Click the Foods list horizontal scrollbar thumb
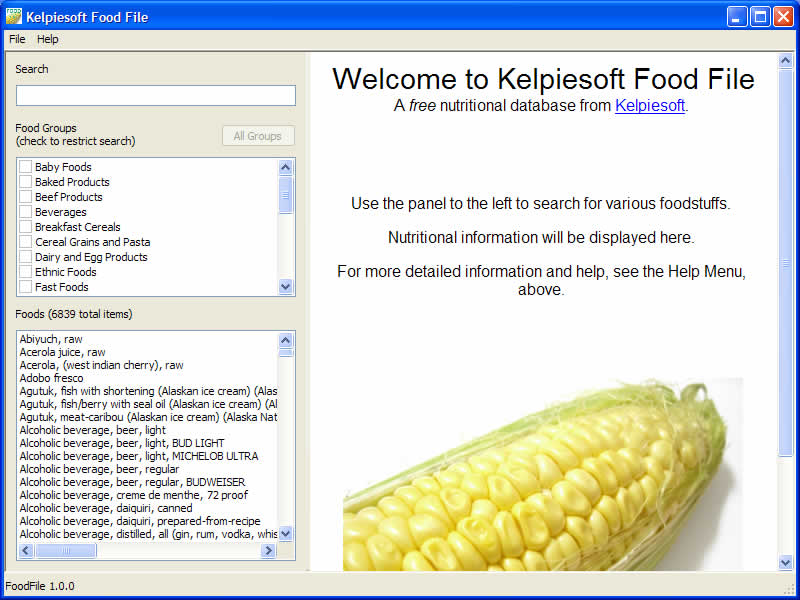Image resolution: width=800 pixels, height=600 pixels. click(x=66, y=551)
